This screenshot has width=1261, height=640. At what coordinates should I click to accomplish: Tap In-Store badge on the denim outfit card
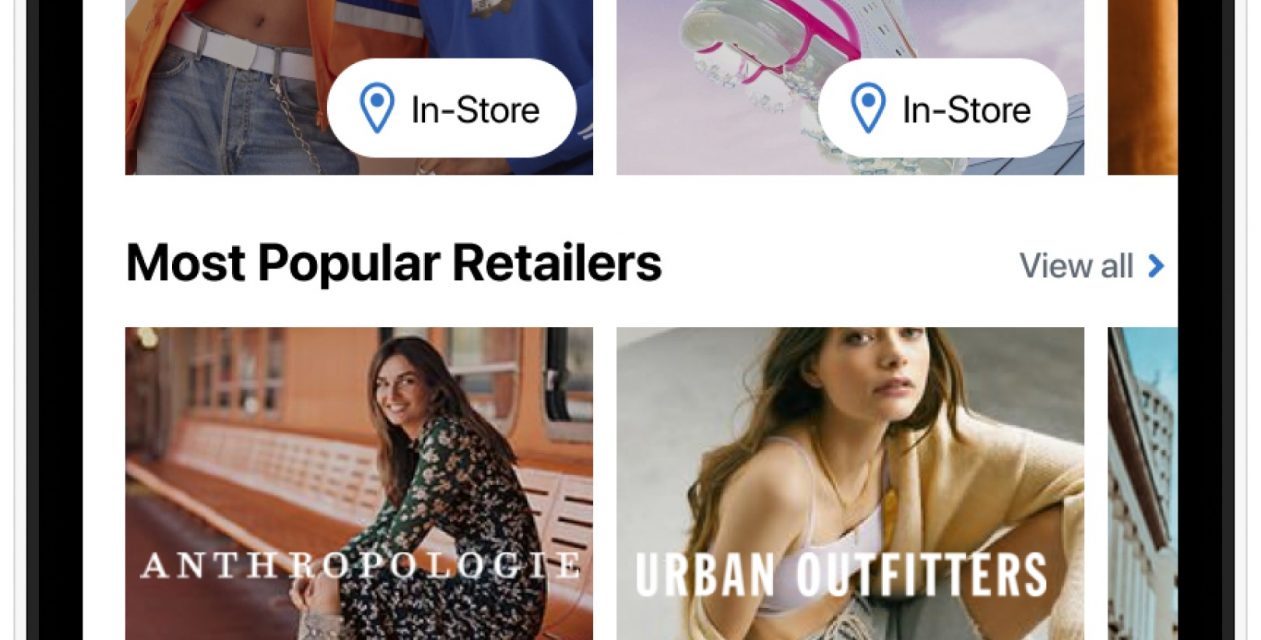pyautogui.click(x=451, y=108)
